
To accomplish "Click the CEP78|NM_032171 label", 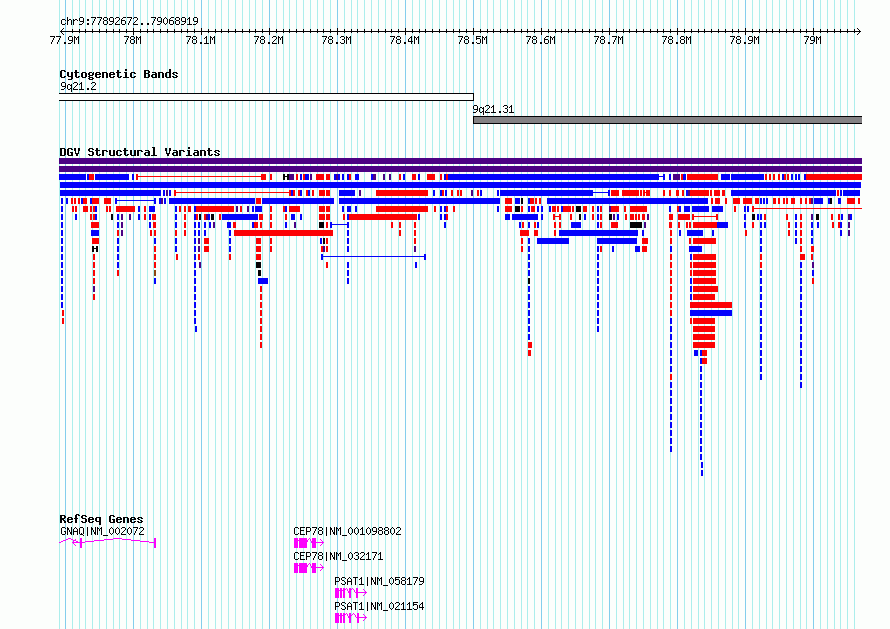I will click(338, 556).
